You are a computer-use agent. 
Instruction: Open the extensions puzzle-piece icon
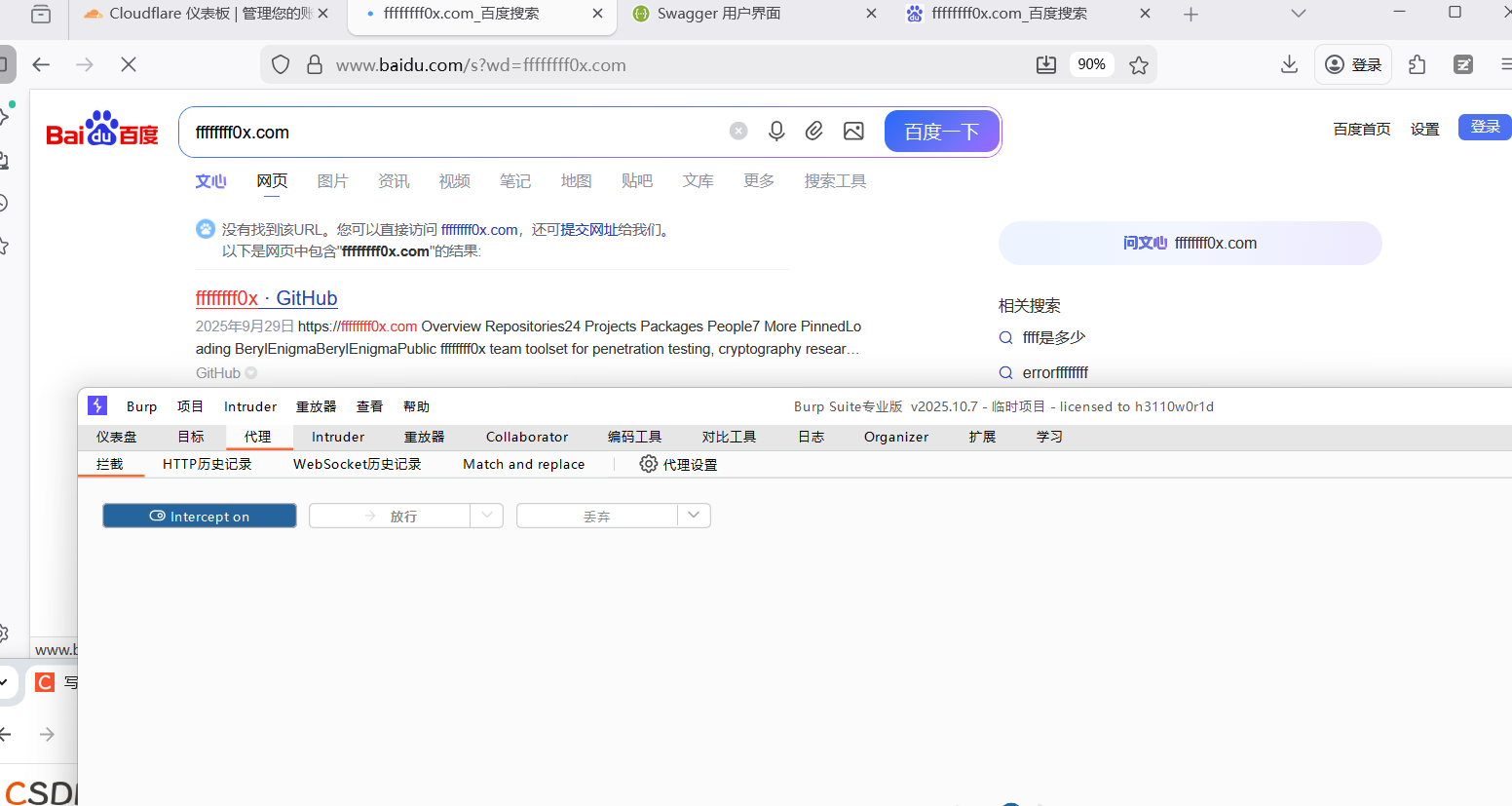coord(1417,64)
